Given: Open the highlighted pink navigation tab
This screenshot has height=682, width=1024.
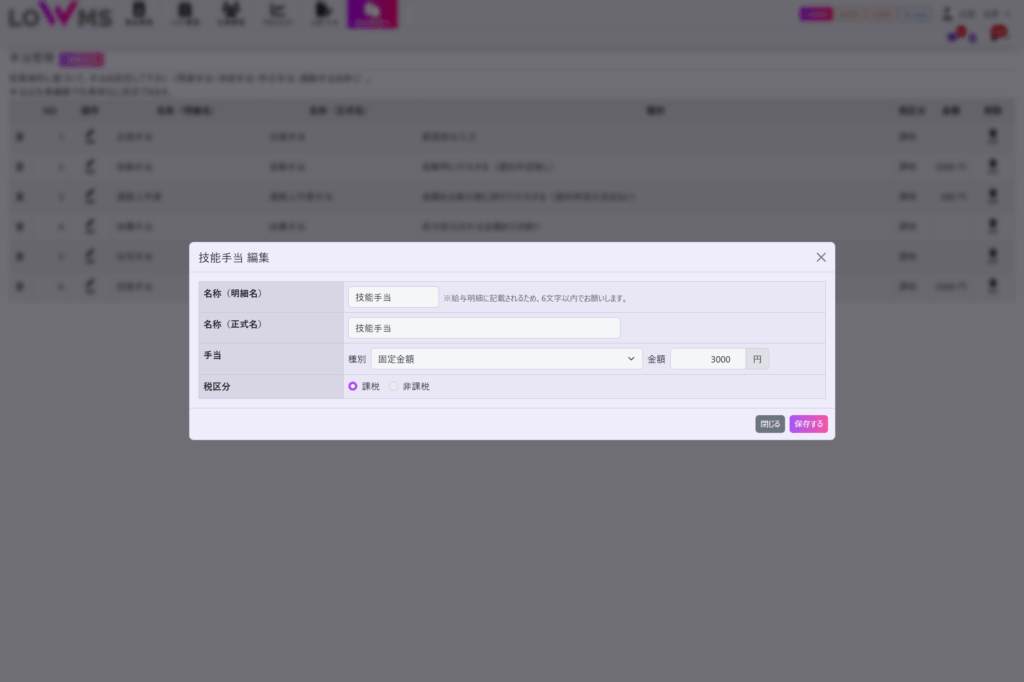Looking at the screenshot, I should click(x=372, y=13).
